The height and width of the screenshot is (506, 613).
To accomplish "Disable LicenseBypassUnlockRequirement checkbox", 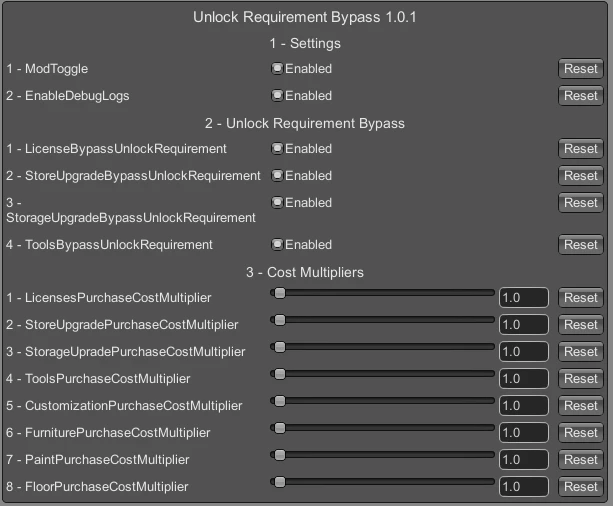I will 277,149.
